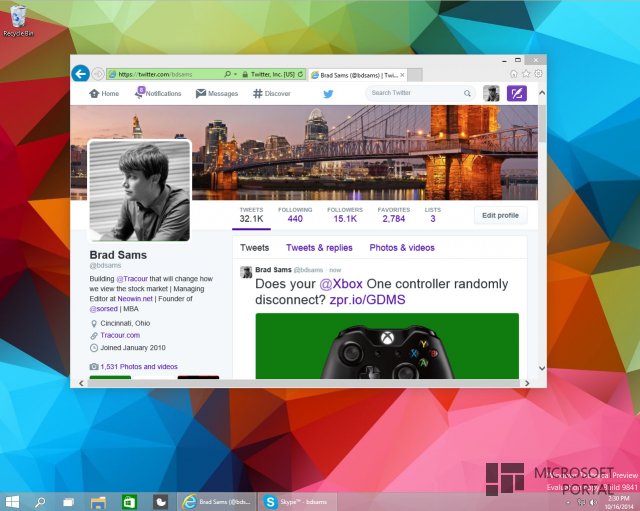Open Twitter Messages

(217, 93)
